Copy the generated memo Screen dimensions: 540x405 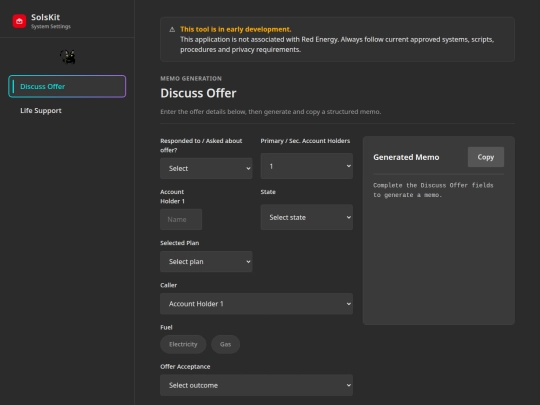[x=486, y=157]
